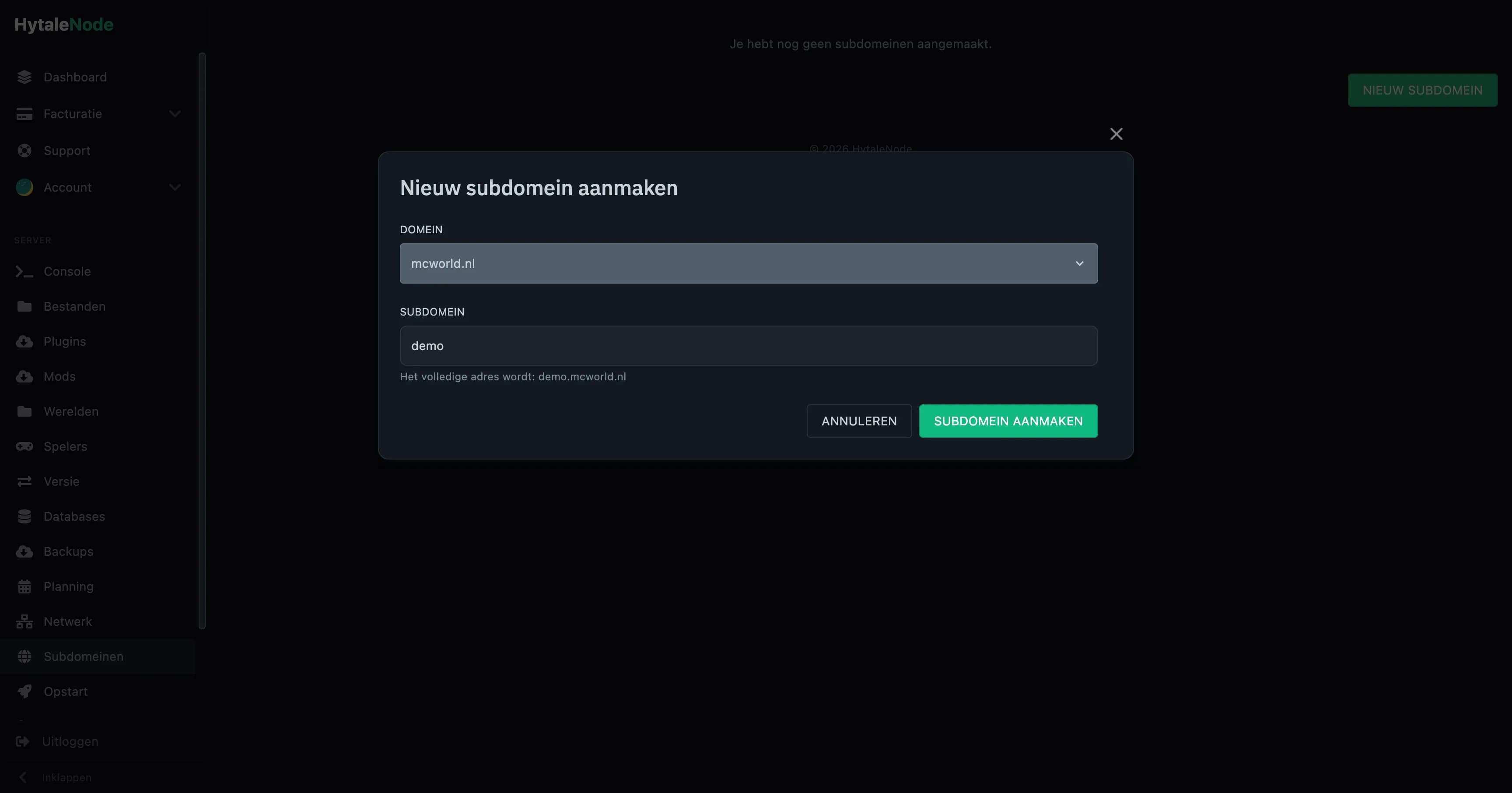Click the Uitloggen logout icon
Viewport: 1512px width, 793px height.
[24, 741]
